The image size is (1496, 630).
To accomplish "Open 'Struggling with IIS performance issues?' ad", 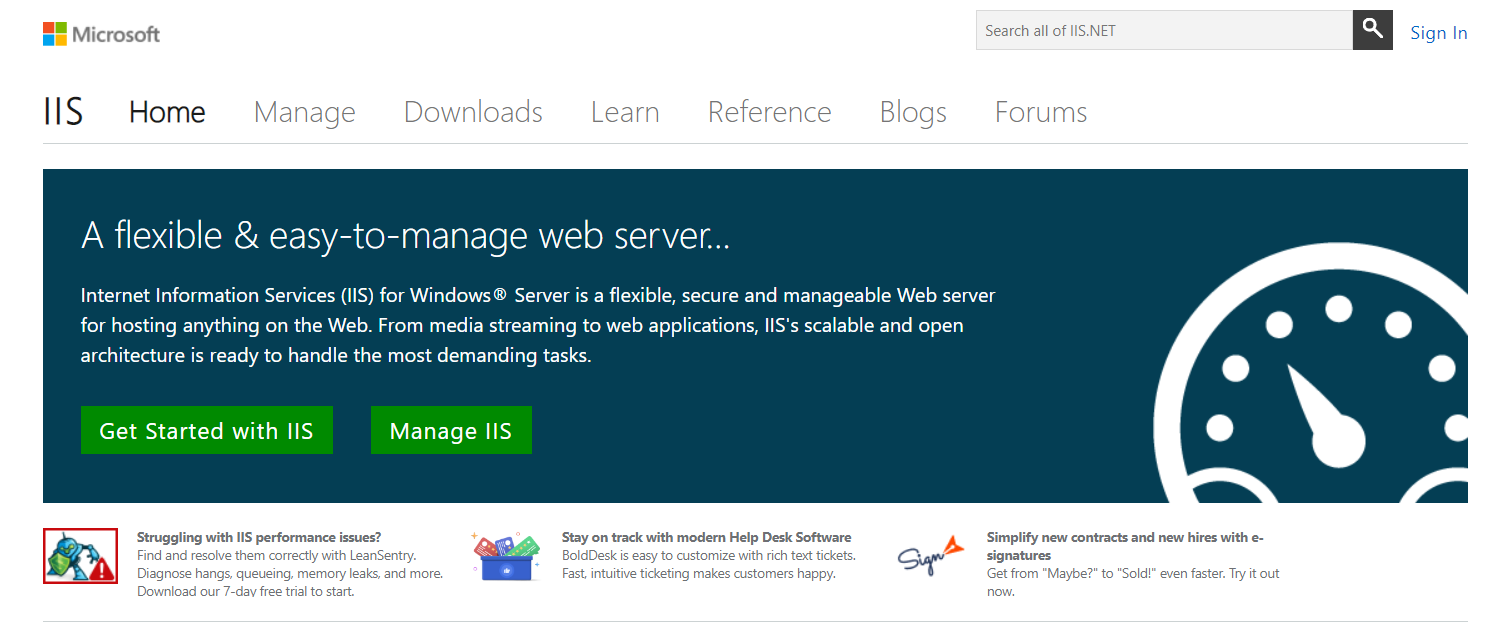I will point(259,537).
